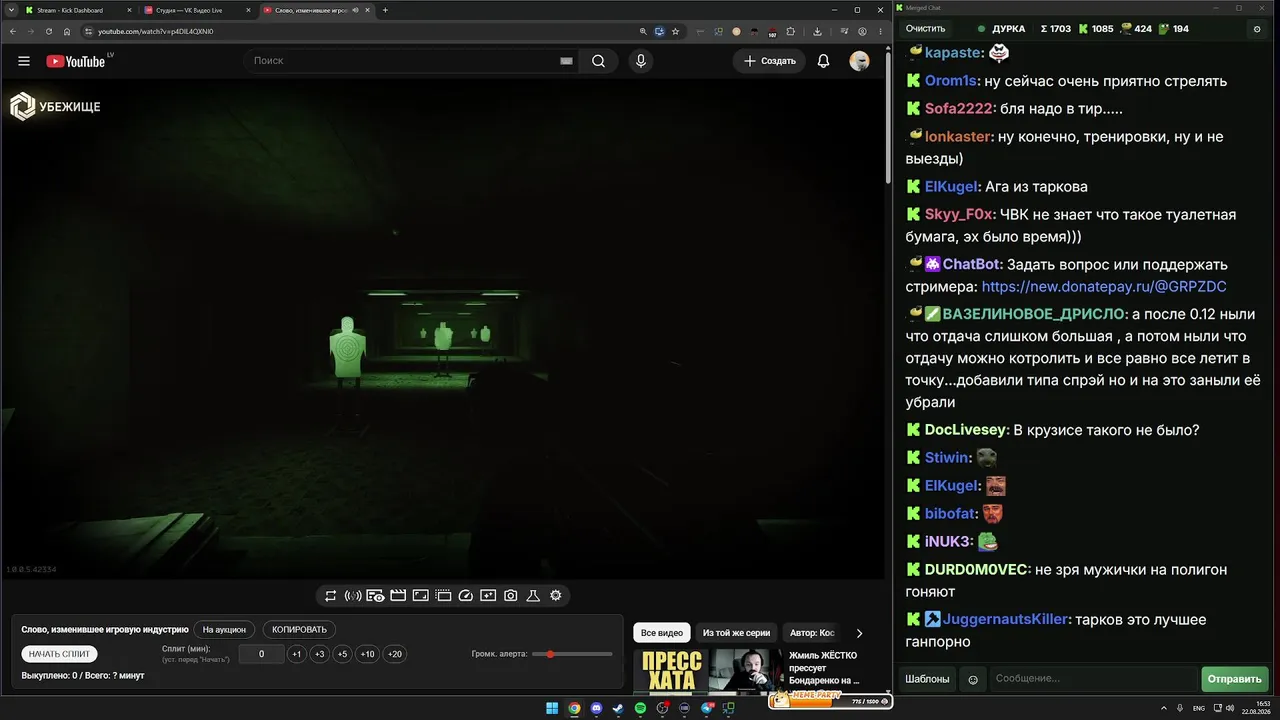Click the JuggernautsKiller username in chat
1280x720 pixels.
click(1006, 620)
